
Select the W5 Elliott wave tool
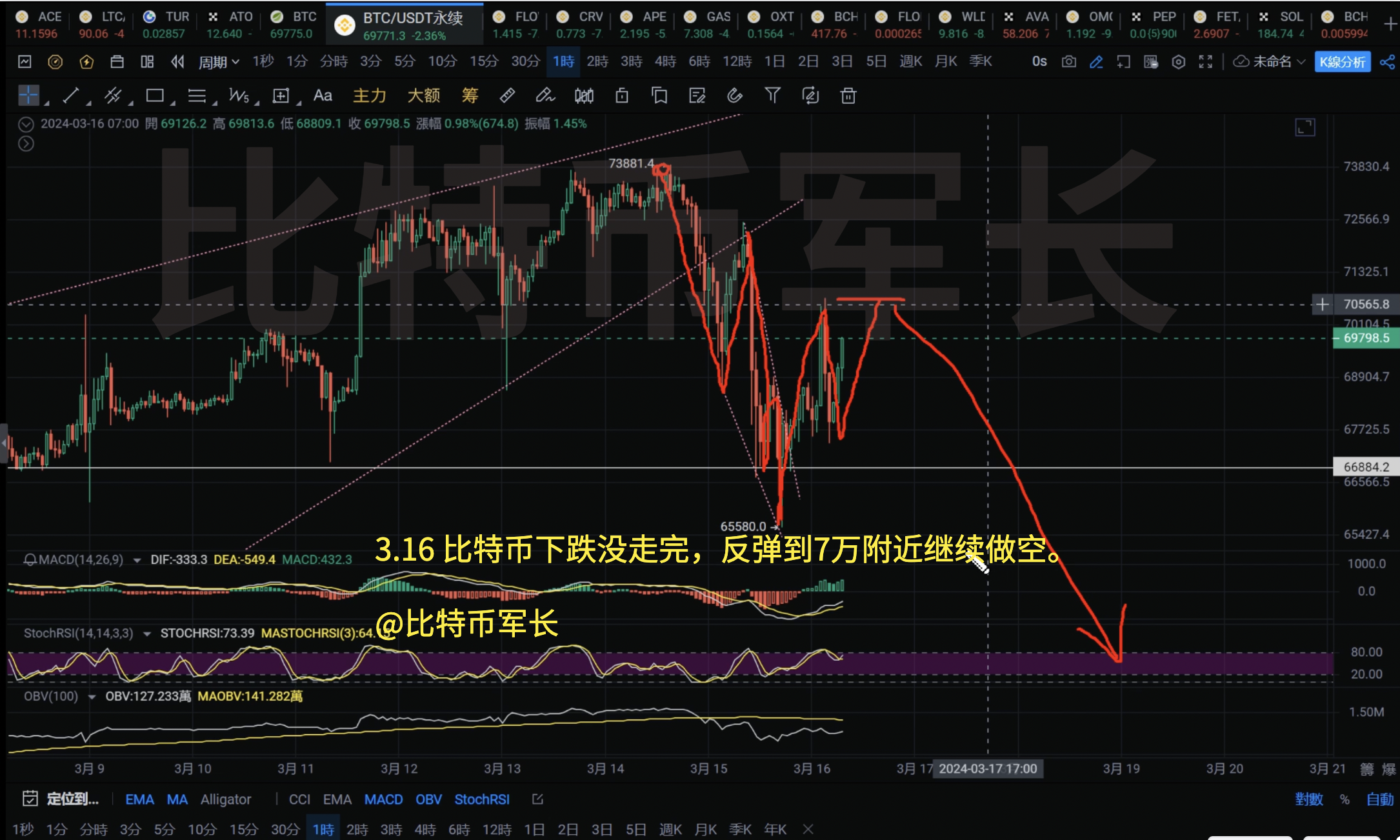pos(239,96)
